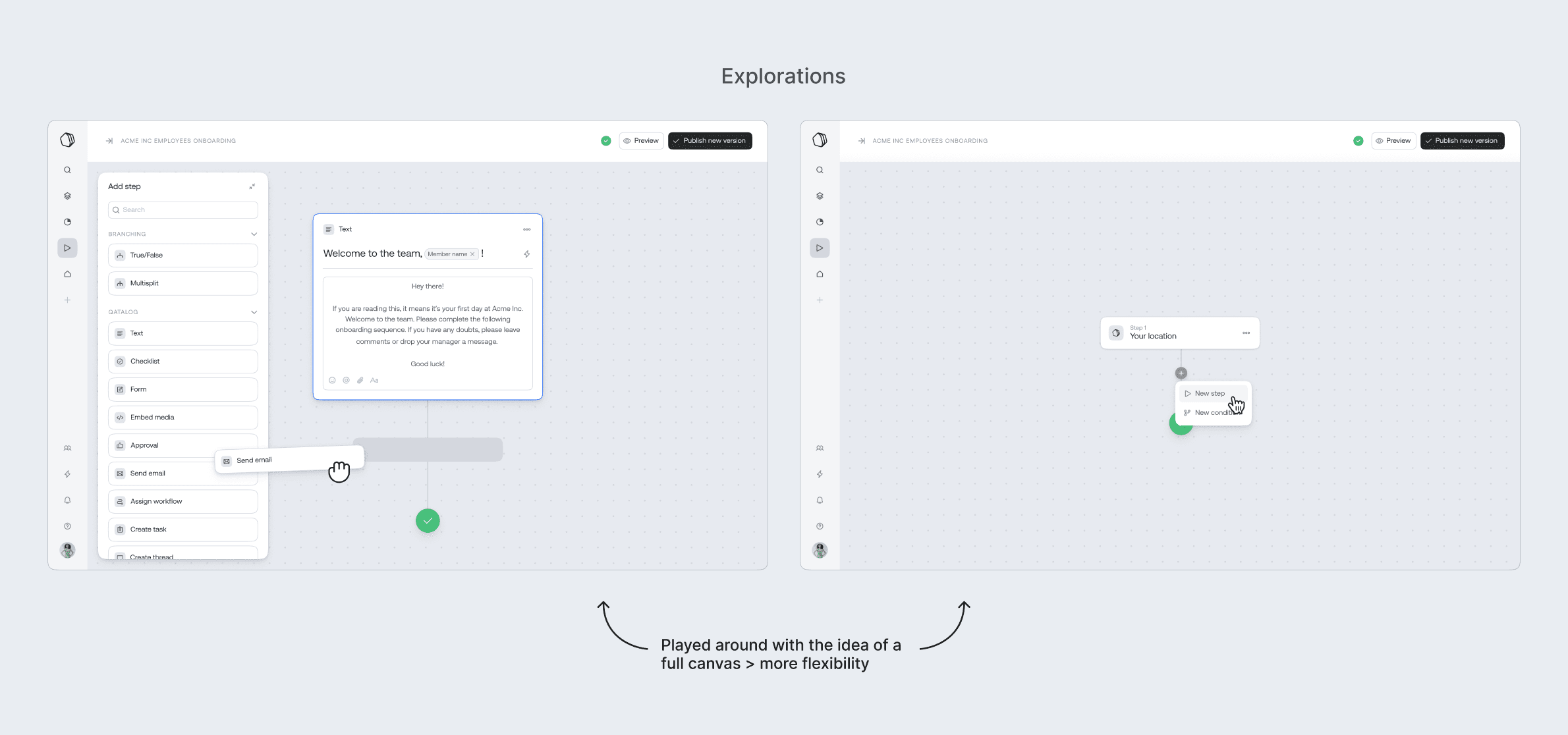Screen dimensions: 1568x735
Task: Open three-dot menu on Your location step
Action: tap(1246, 333)
